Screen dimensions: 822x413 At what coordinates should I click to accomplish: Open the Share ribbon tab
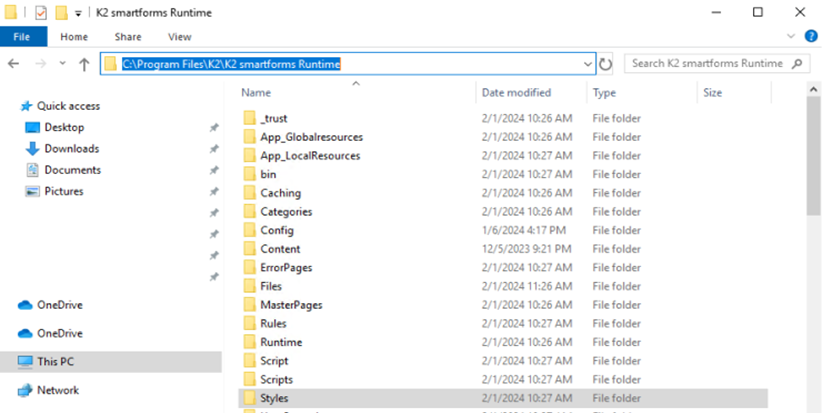[x=128, y=37]
